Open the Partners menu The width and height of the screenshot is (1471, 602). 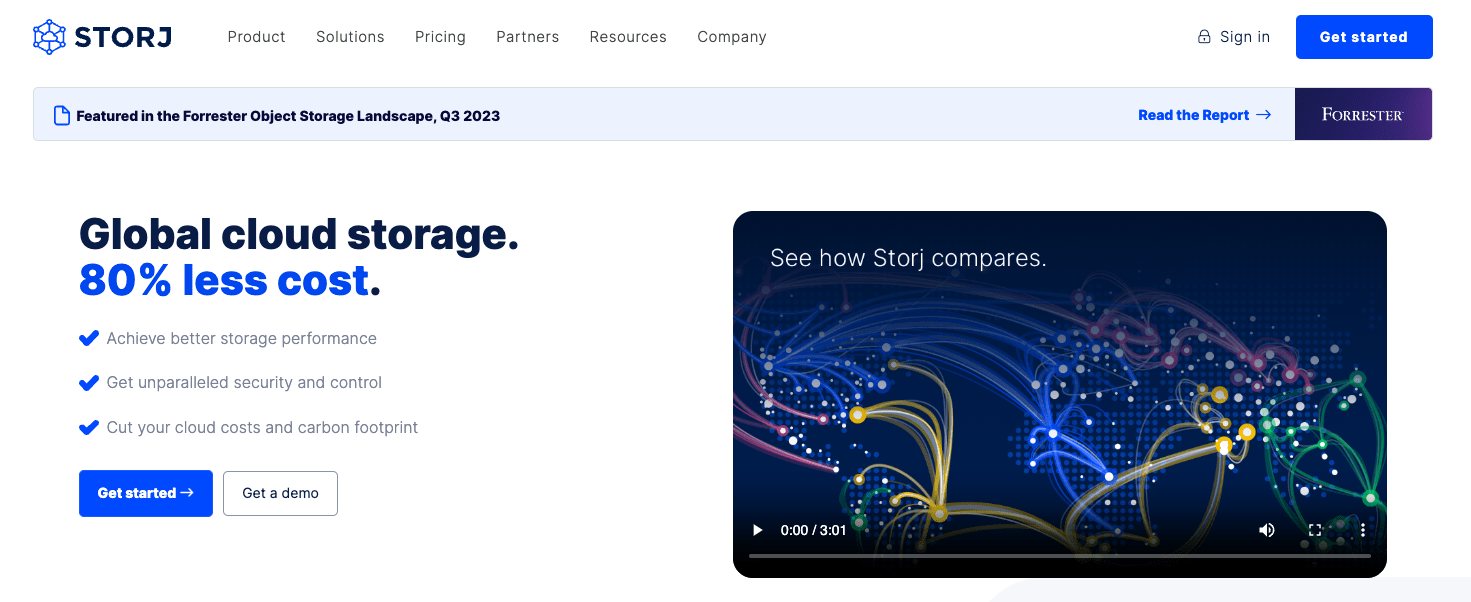[x=527, y=37]
